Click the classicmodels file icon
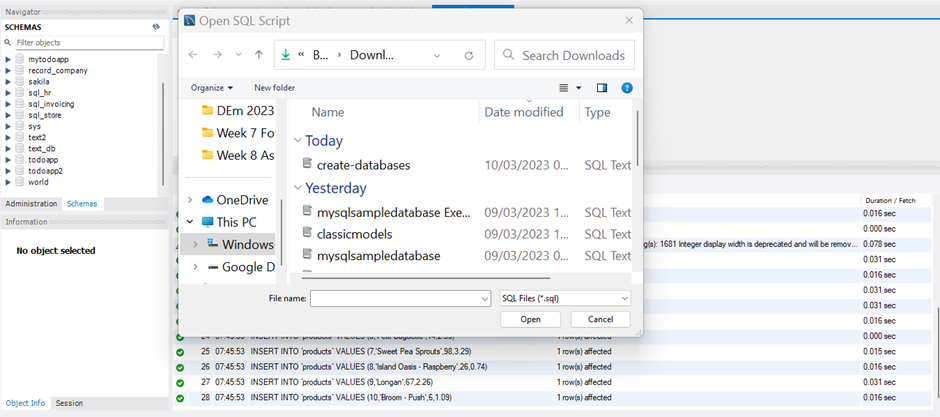This screenshot has height=417, width=940. point(308,232)
